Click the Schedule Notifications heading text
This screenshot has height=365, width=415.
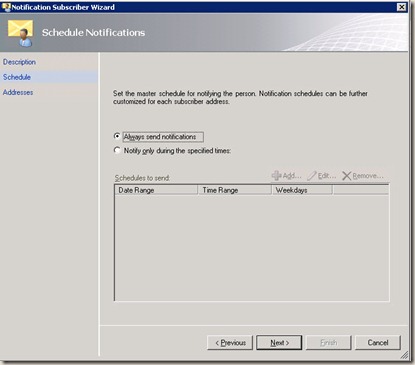coord(93,32)
